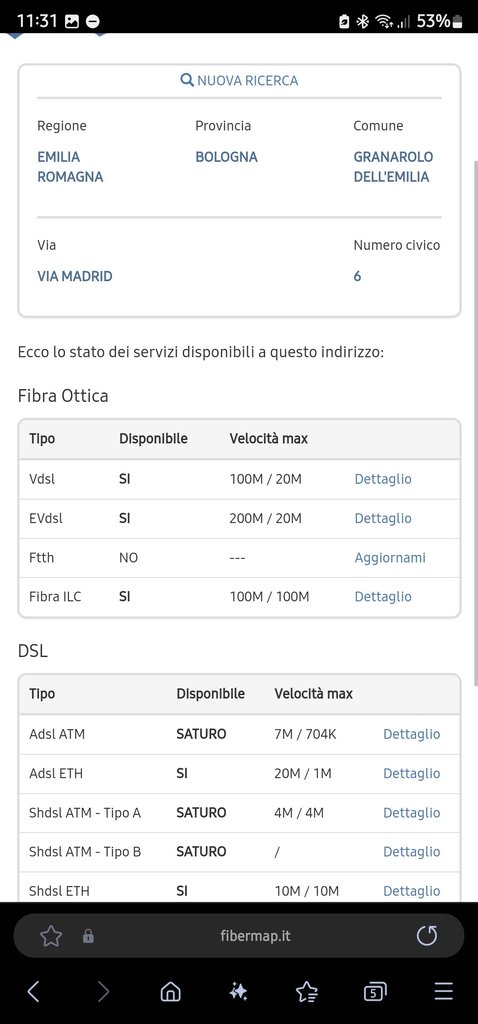Image resolution: width=478 pixels, height=1024 pixels.
Task: Open Dettaglio link for EVdsl row
Action: click(383, 518)
